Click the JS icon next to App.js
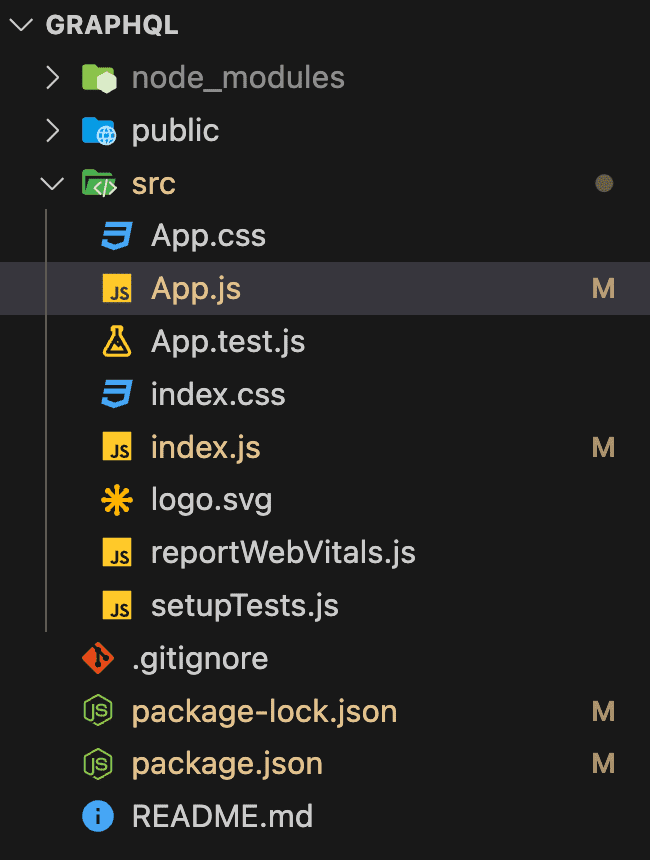 (x=118, y=290)
